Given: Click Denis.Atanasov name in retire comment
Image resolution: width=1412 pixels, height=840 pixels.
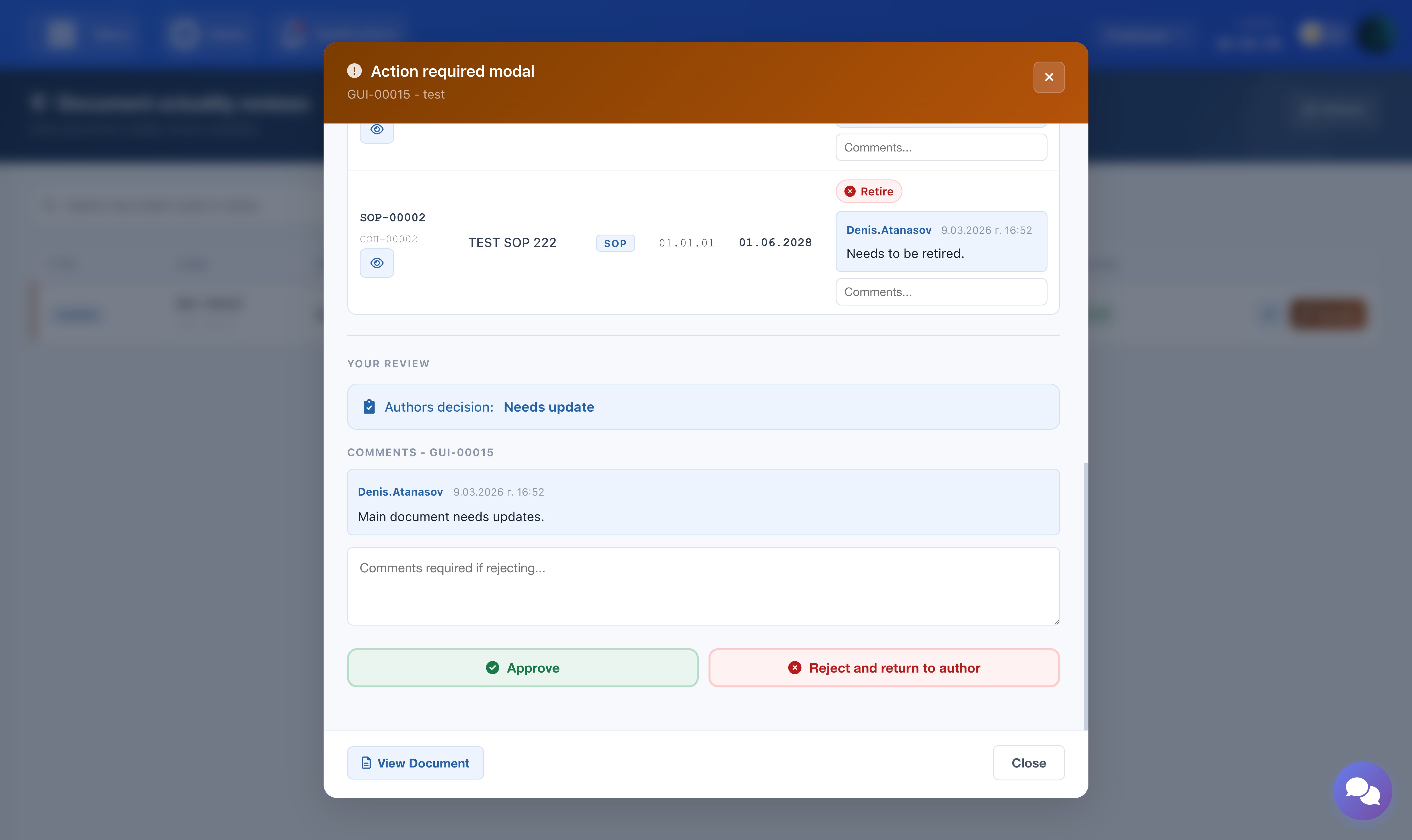Looking at the screenshot, I should (x=888, y=230).
